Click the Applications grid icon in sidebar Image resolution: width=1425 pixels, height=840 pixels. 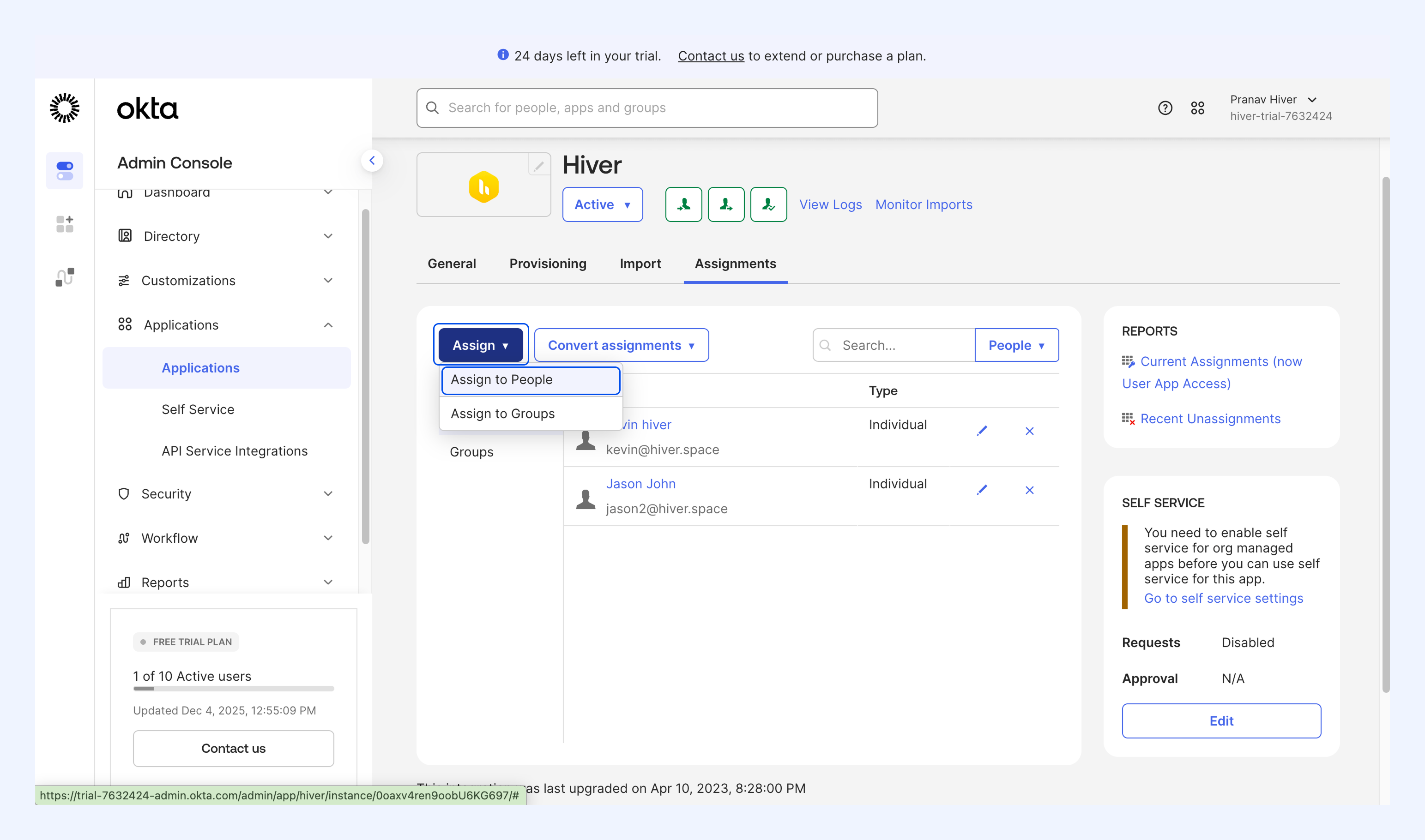click(125, 324)
